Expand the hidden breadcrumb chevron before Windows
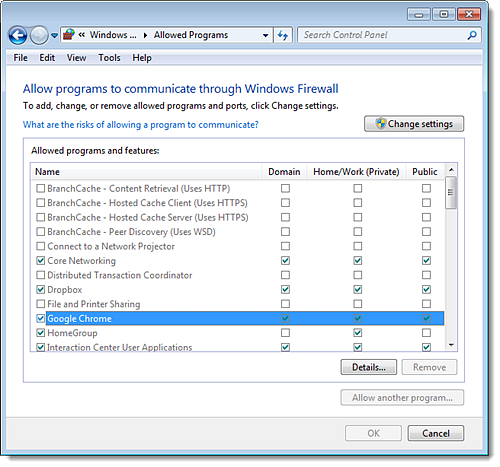Viewport: 500px width, 467px height. tap(82, 35)
